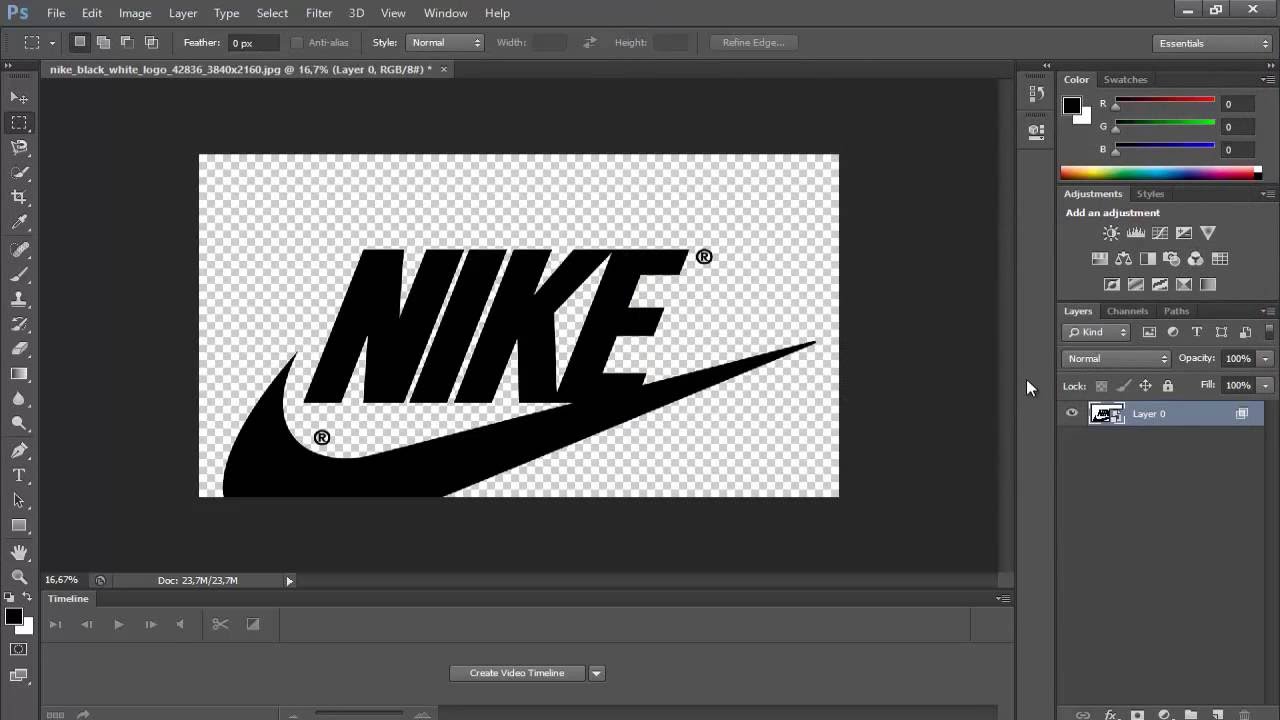Toggle Quick Mask mode icon

[x=19, y=649]
